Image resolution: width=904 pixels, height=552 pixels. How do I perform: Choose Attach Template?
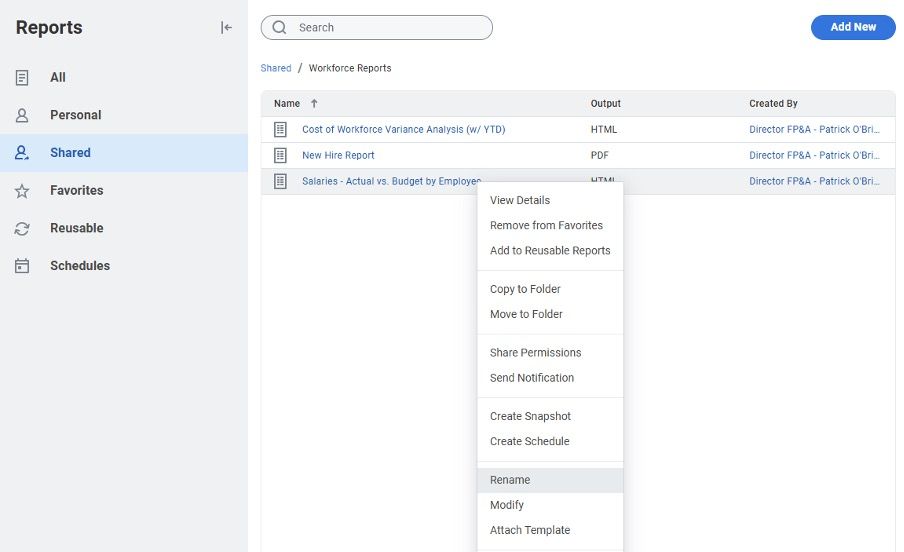[x=530, y=530]
